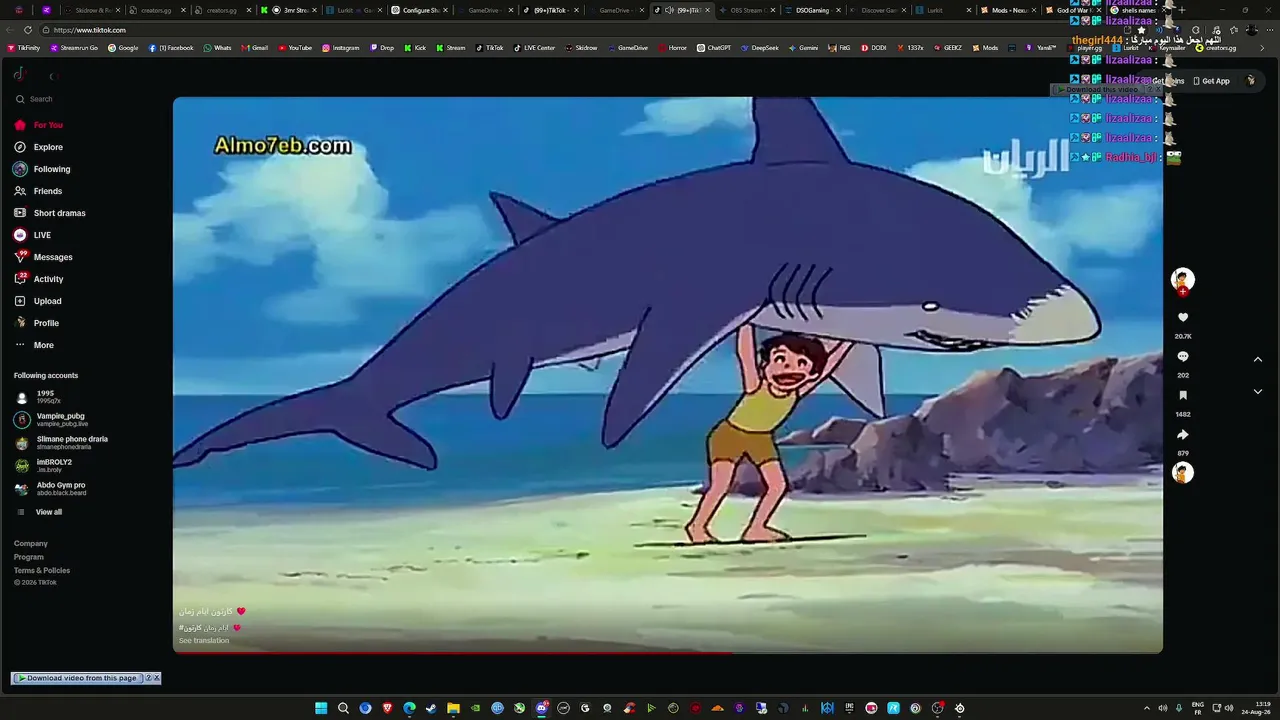Go to the previous video
This screenshot has width=1280, height=720.
tap(1258, 360)
